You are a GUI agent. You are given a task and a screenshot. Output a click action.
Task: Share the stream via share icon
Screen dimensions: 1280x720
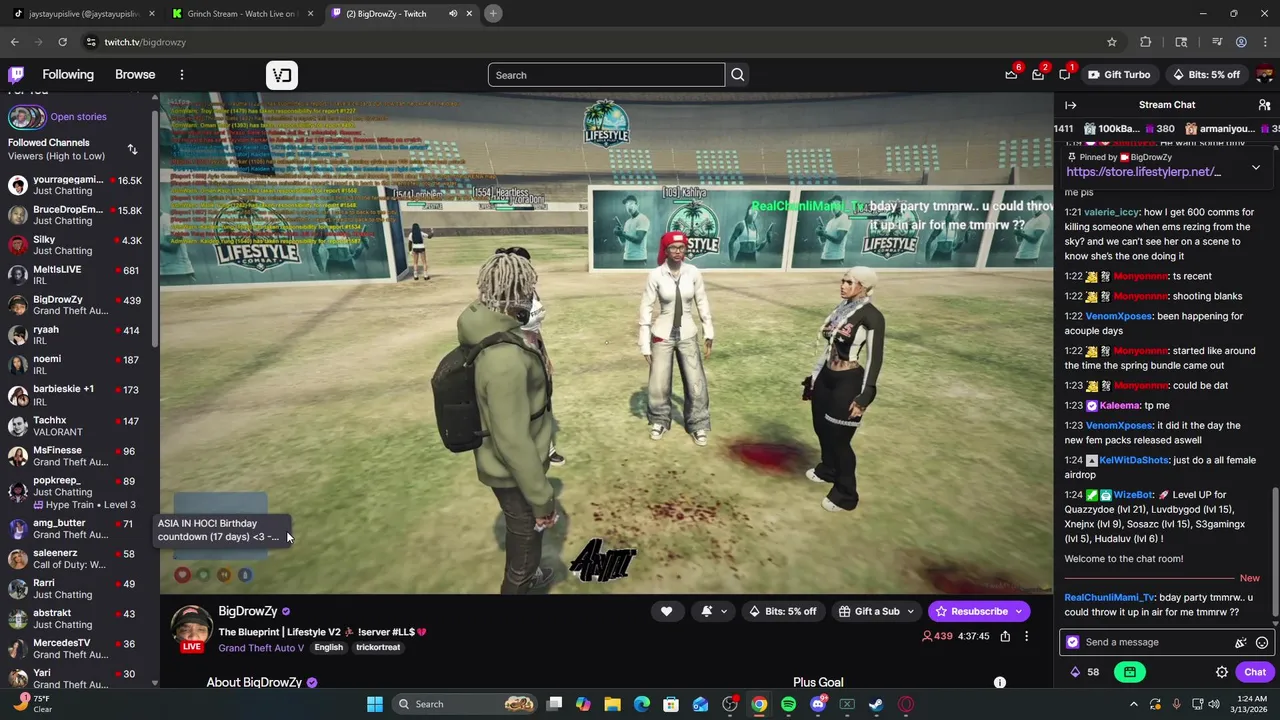pos(1005,636)
